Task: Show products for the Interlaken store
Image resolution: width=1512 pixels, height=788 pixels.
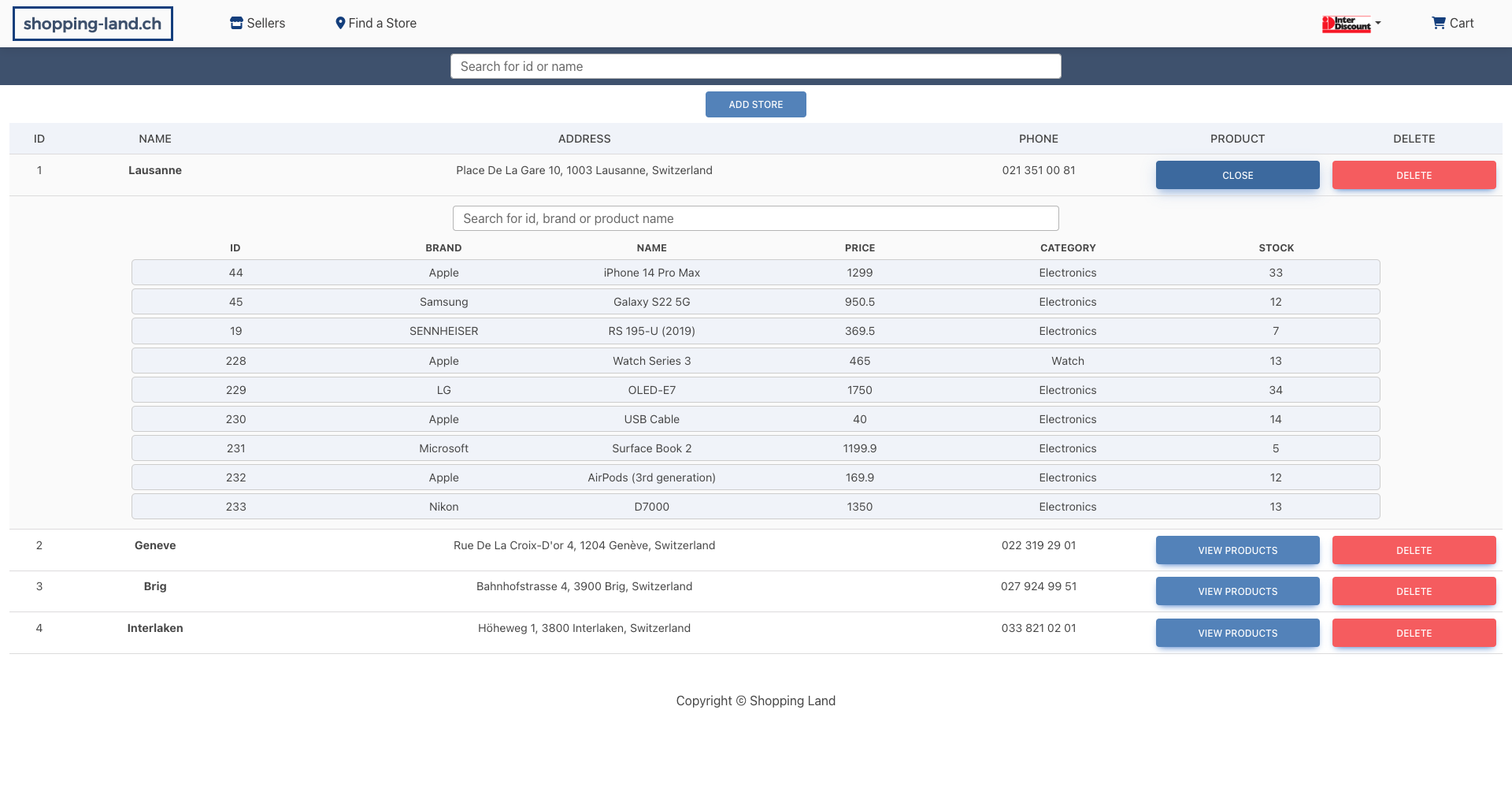Action: coord(1237,633)
